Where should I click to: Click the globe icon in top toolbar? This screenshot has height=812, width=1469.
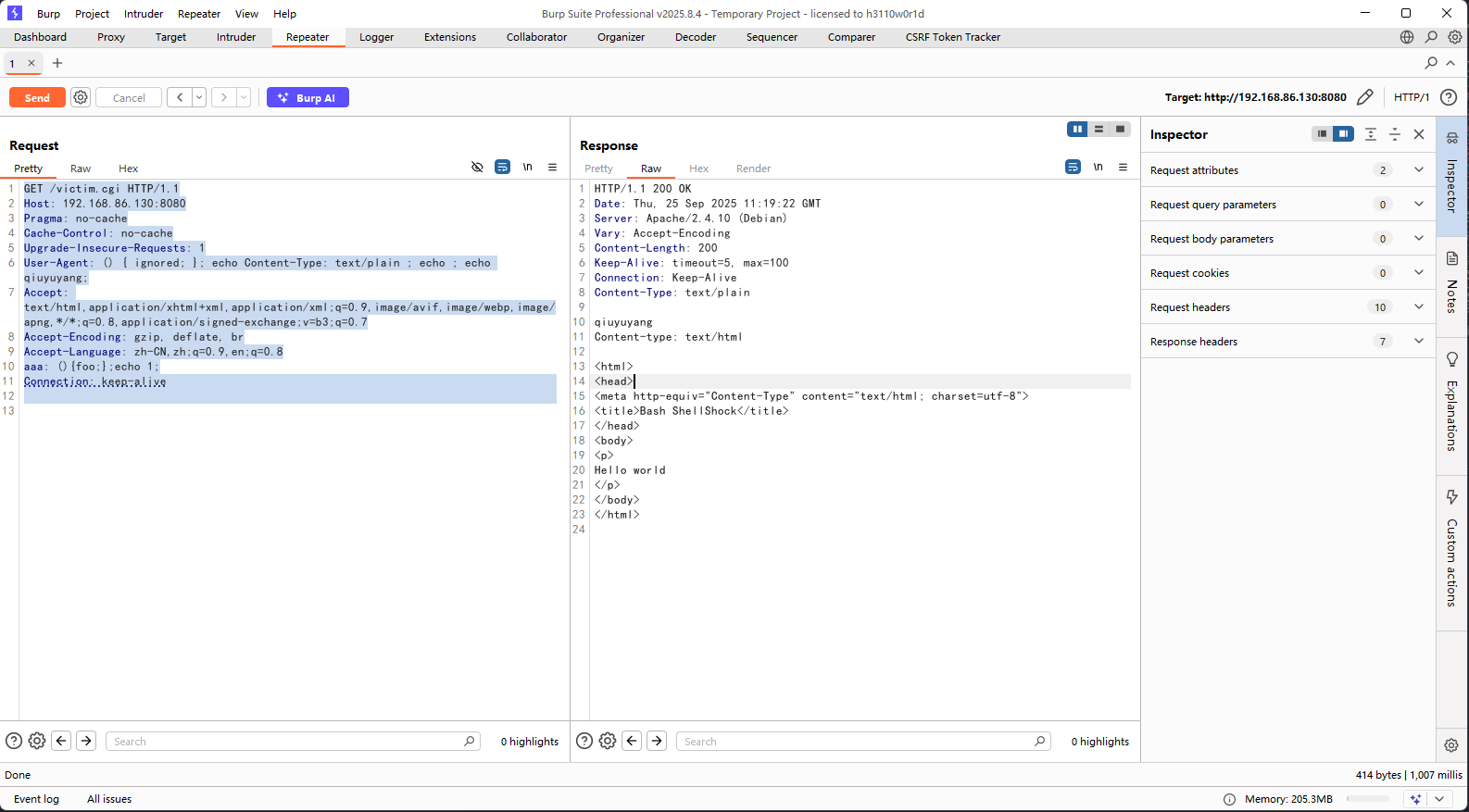click(1407, 37)
